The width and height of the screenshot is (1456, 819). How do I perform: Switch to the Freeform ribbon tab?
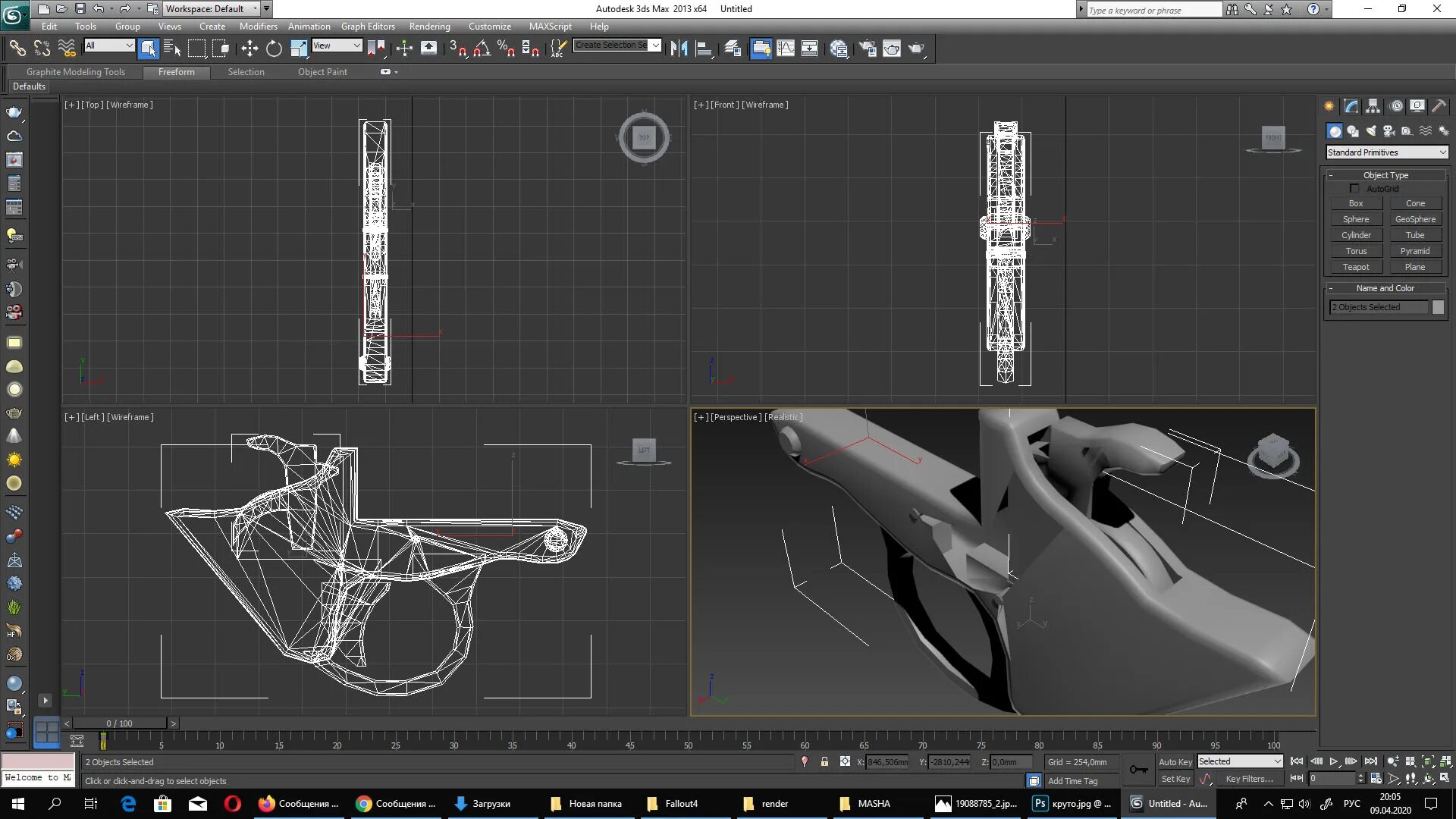[x=176, y=72]
